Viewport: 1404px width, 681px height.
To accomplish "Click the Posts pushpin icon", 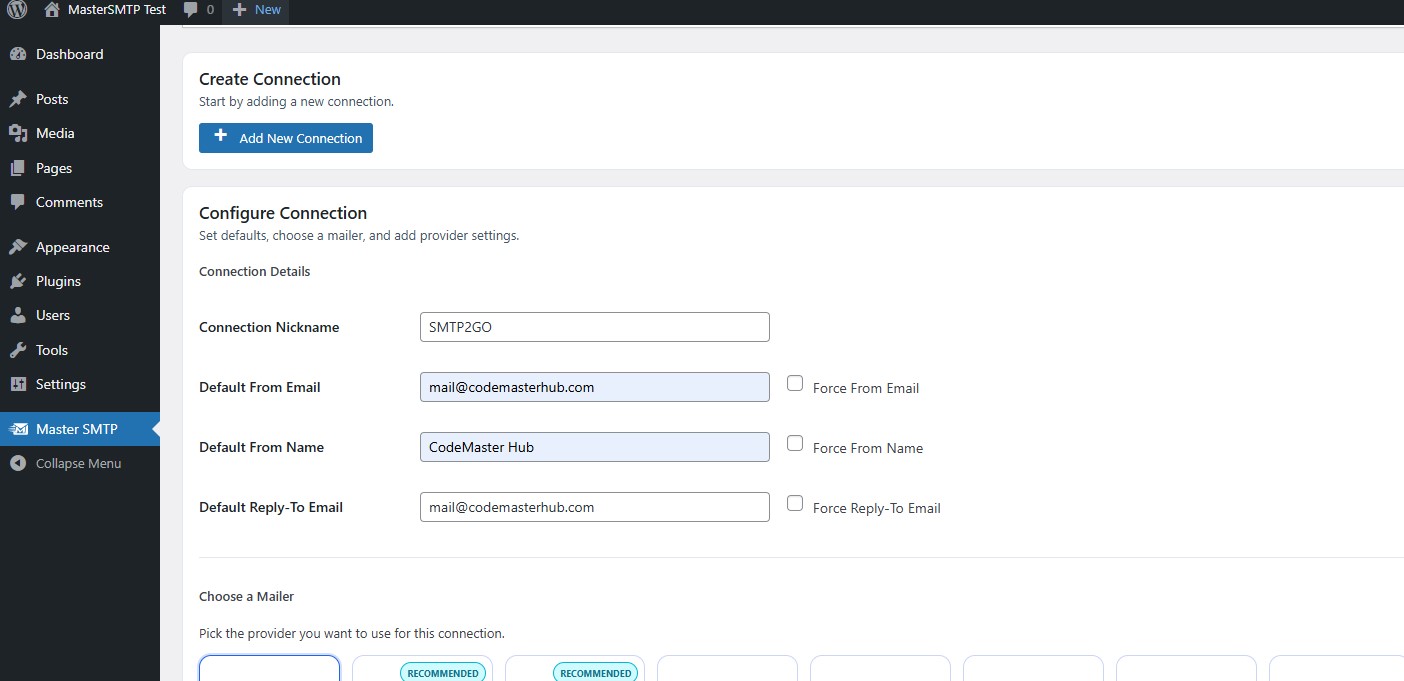I will coord(18,99).
